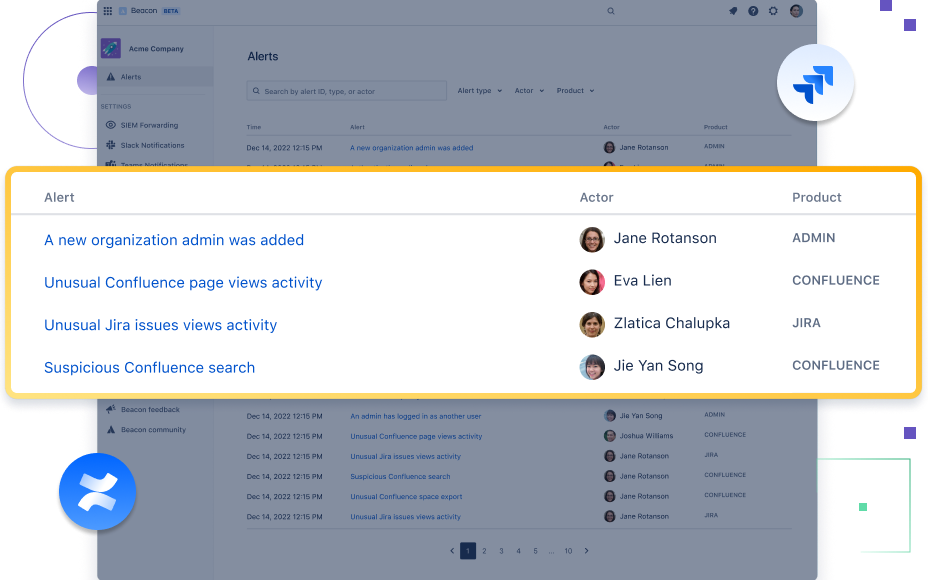Select Acme Company organization
Image resolution: width=928 pixels, height=580 pixels.
point(156,49)
